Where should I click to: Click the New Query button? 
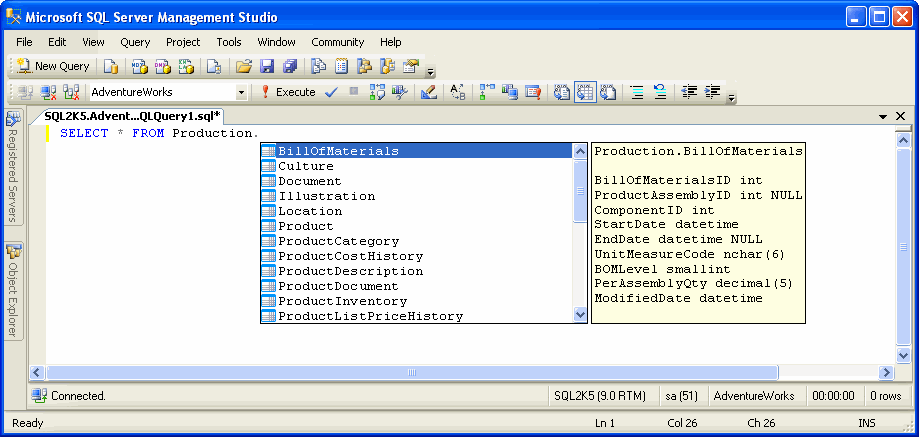(53, 66)
